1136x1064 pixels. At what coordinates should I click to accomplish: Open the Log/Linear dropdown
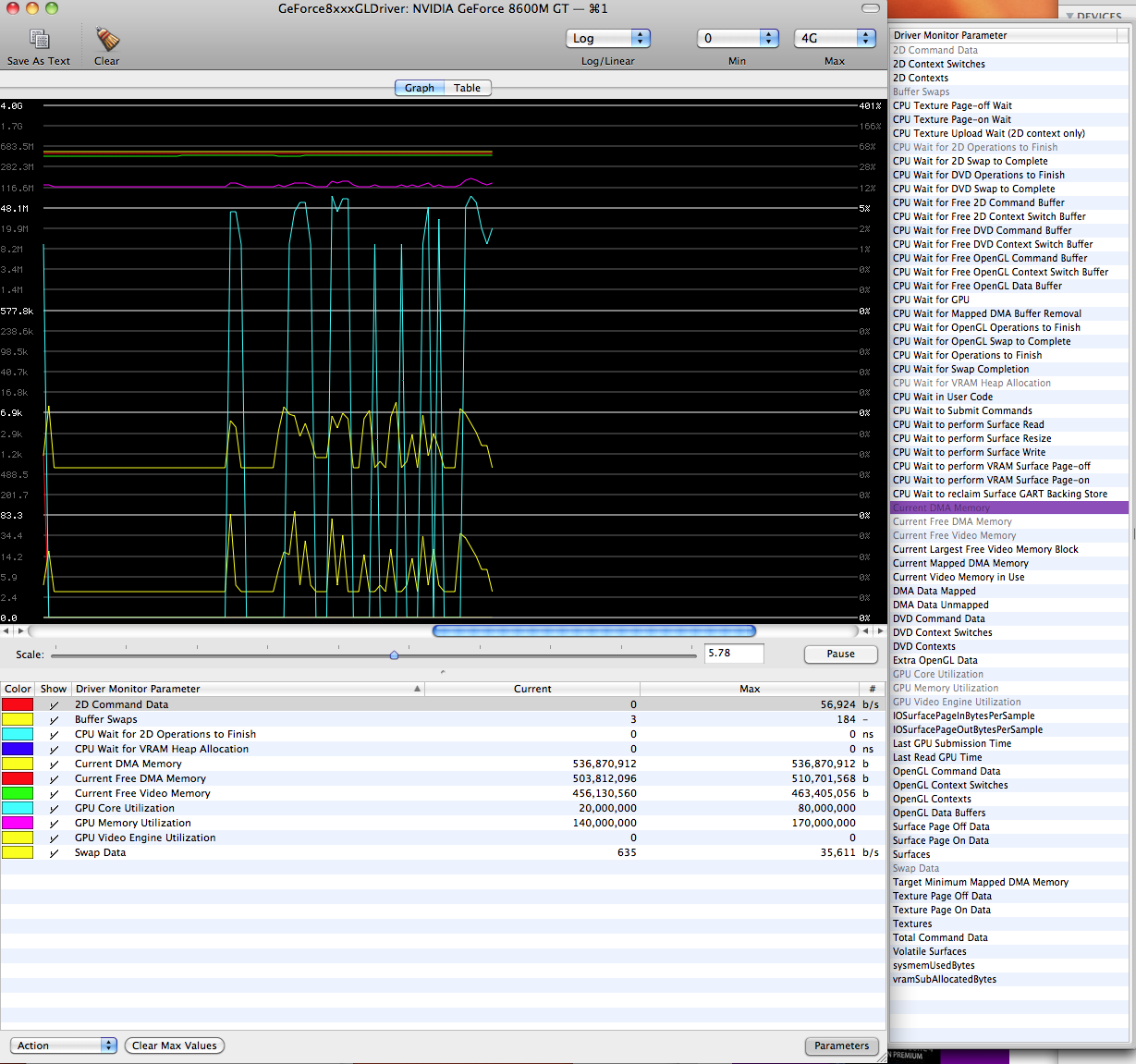607,38
